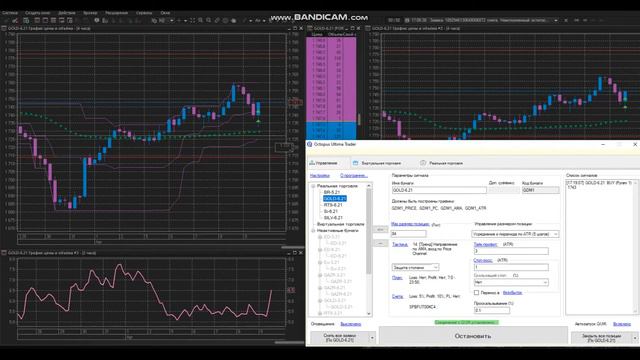This screenshot has width=640, height=360.
Task: Click the max position size field showing 84
Action: click(x=409, y=234)
